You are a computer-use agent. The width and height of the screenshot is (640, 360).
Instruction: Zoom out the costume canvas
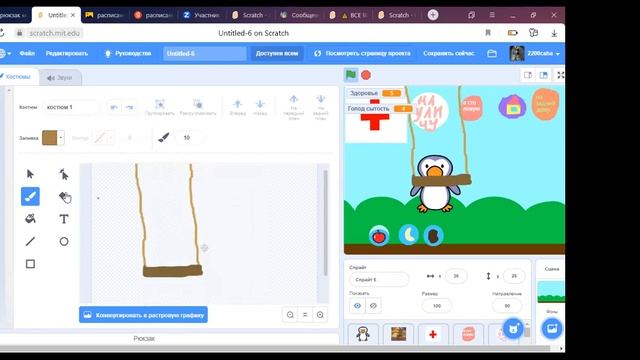(x=290, y=315)
